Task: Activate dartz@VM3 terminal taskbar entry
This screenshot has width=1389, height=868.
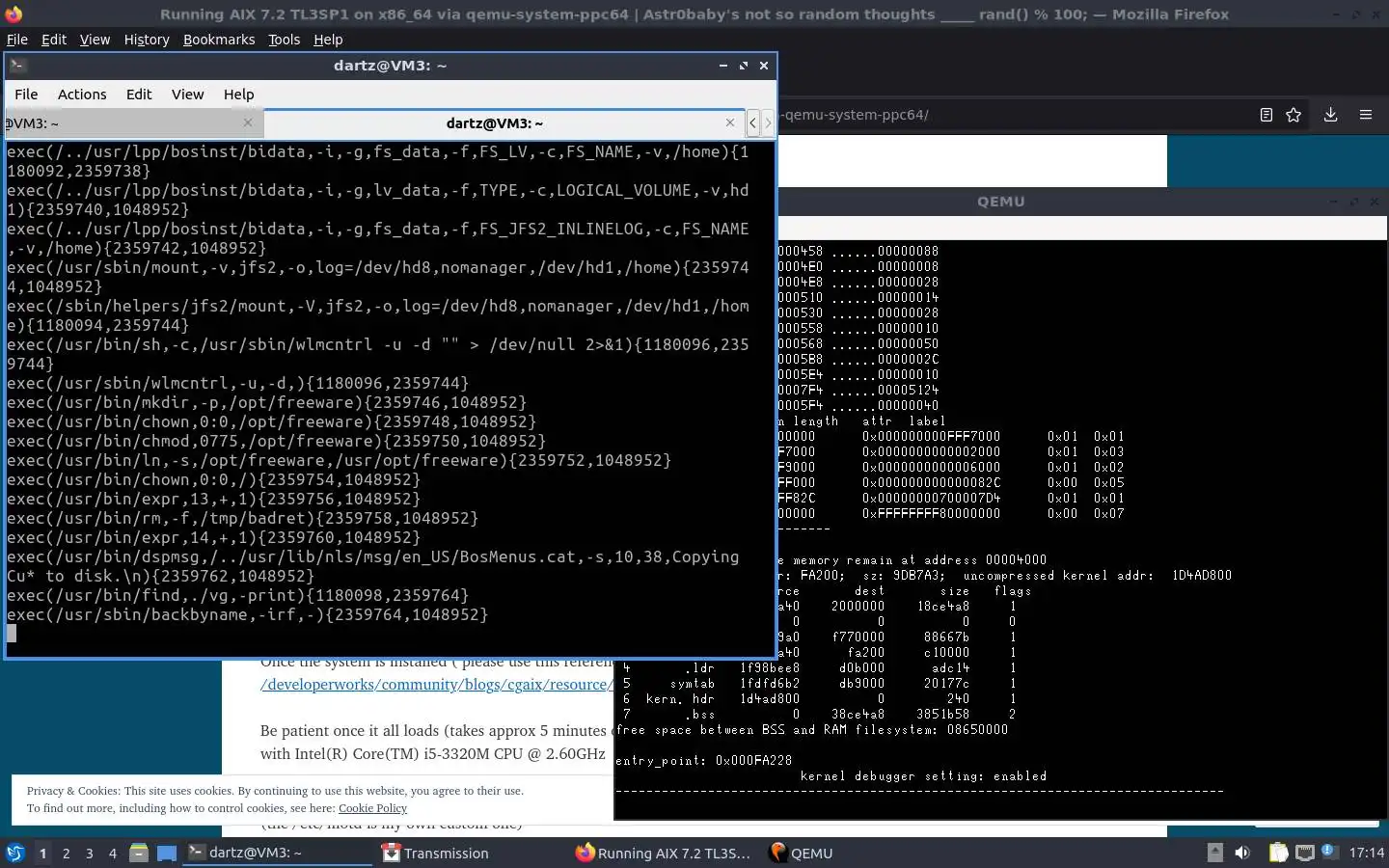Action: point(276,853)
